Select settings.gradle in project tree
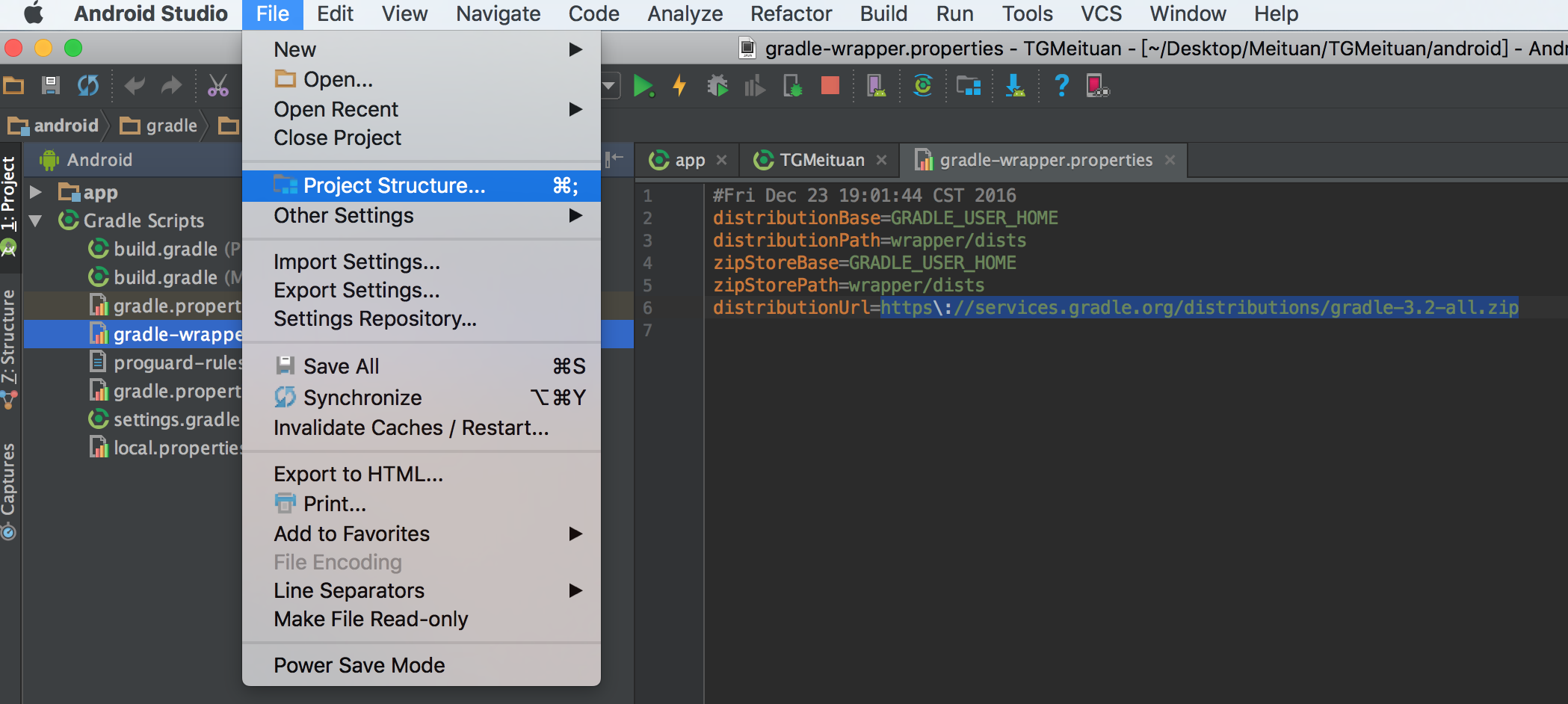 pyautogui.click(x=164, y=419)
